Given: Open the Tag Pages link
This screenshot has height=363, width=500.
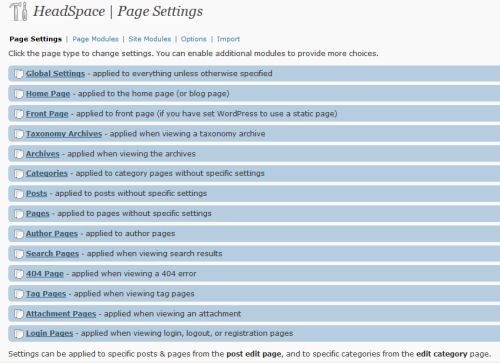Looking at the screenshot, I should pos(46,294).
